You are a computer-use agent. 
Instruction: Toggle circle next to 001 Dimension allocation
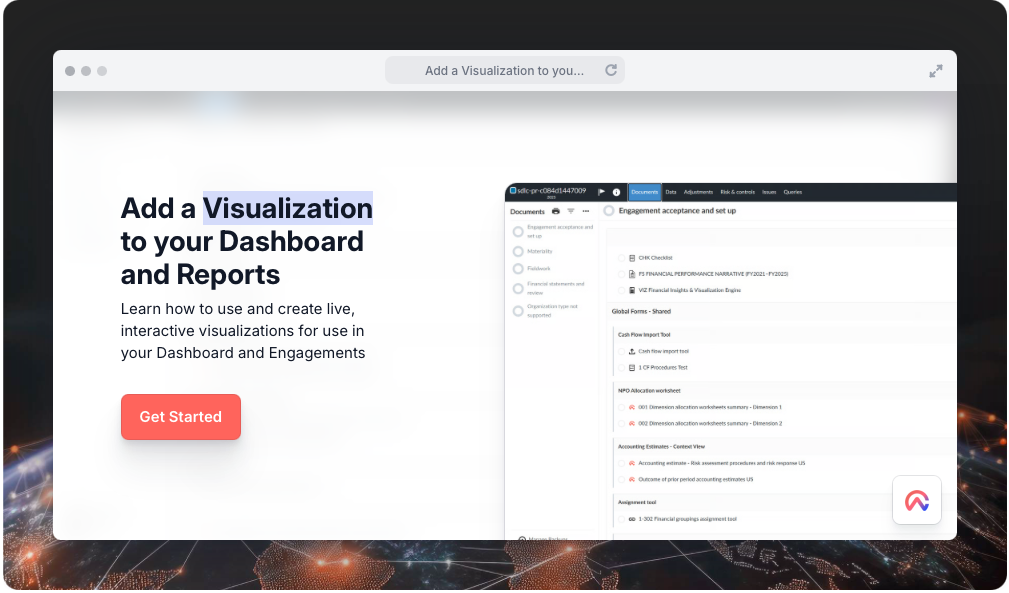[x=622, y=407]
